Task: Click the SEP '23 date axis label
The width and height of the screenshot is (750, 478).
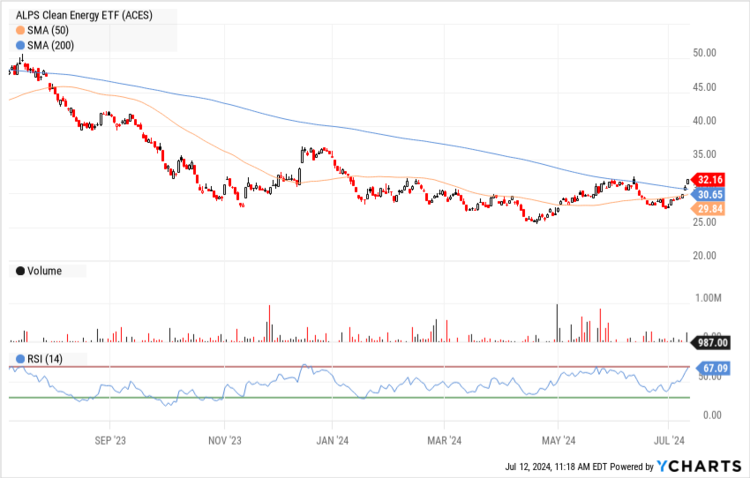Action: (110, 439)
